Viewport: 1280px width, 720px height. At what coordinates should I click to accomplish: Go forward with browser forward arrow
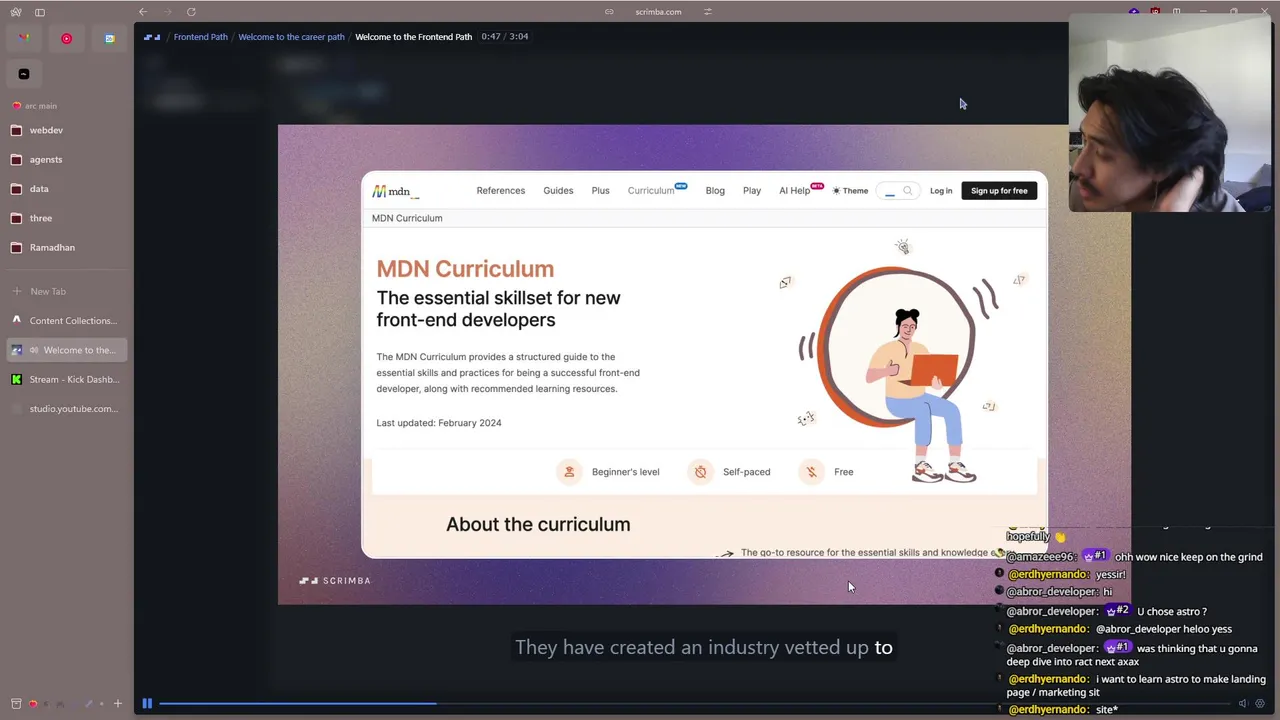(167, 12)
